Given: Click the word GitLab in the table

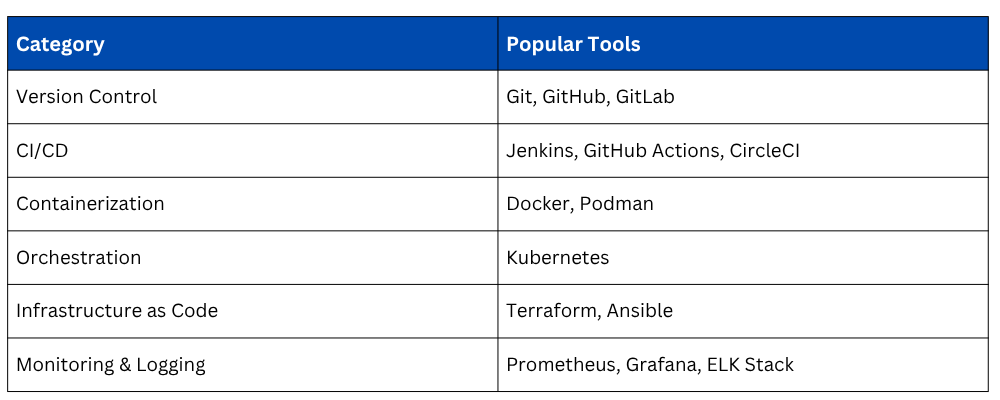Looking at the screenshot, I should [646, 97].
